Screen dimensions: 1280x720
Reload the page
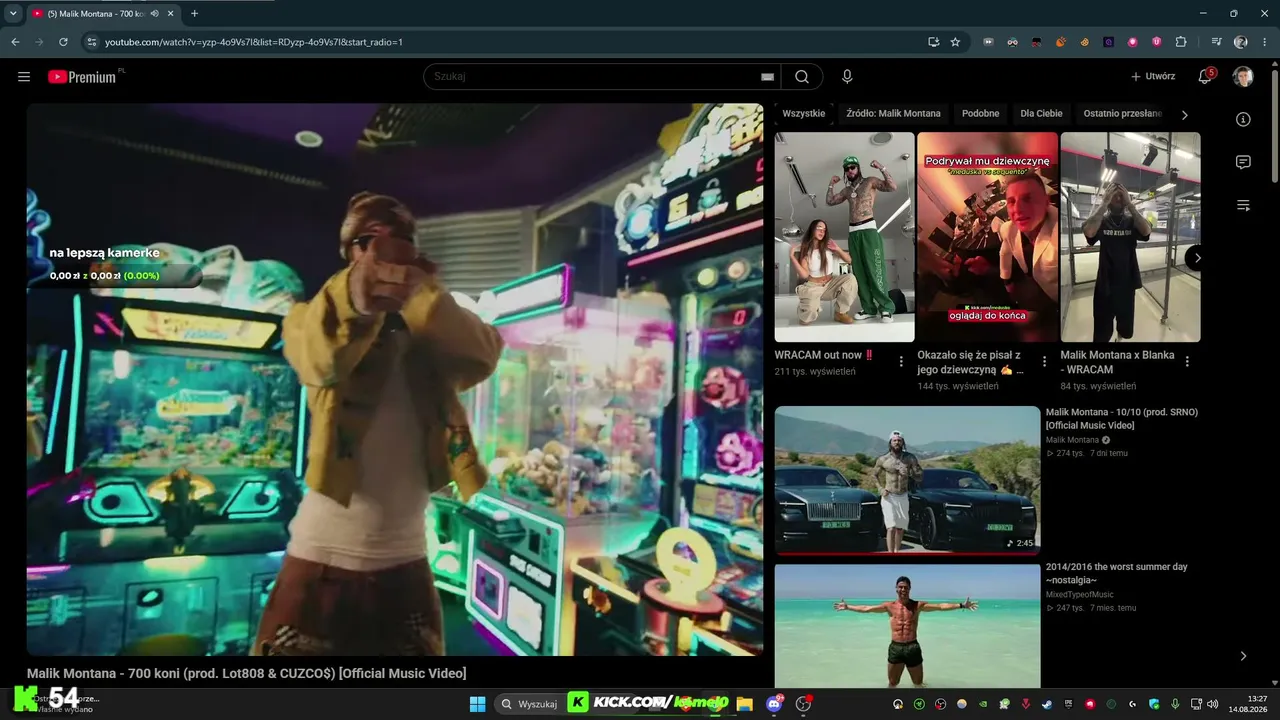[x=63, y=42]
